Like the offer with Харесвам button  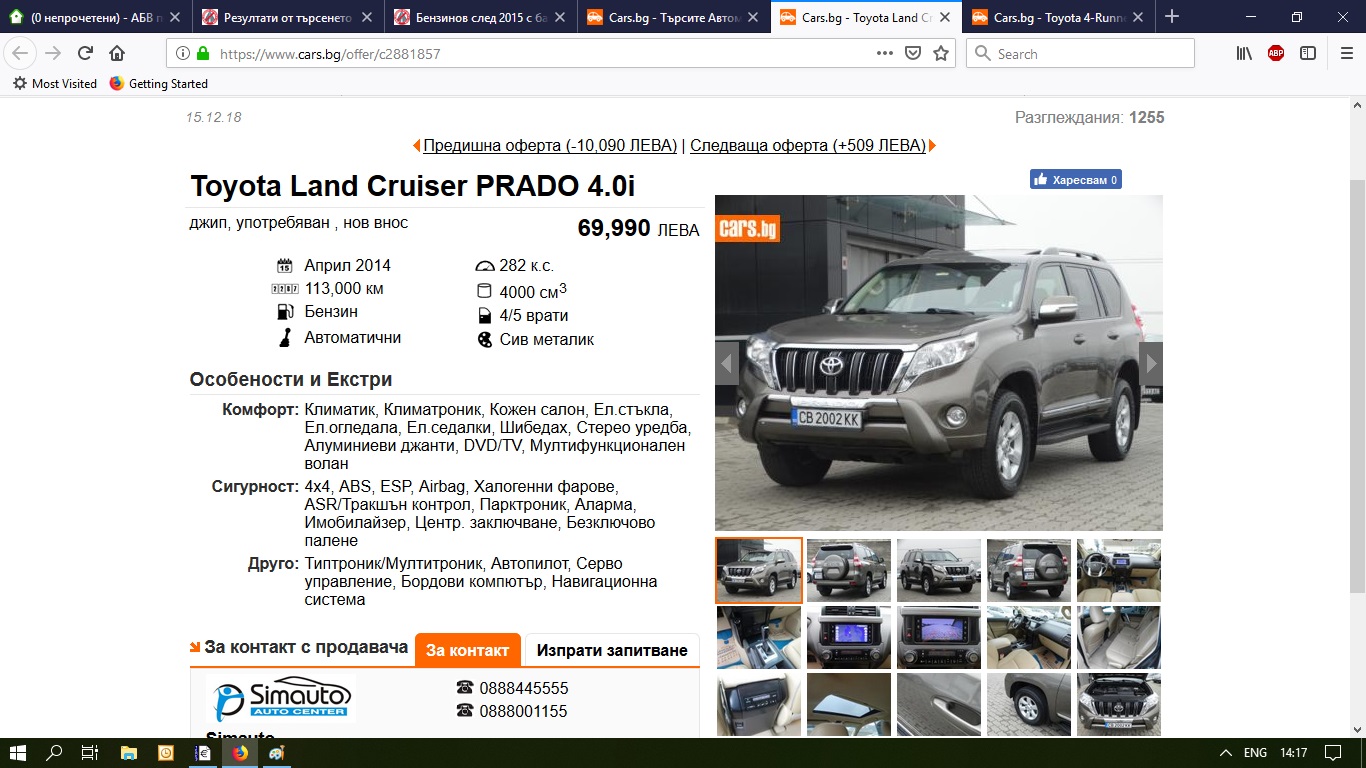(x=1076, y=180)
